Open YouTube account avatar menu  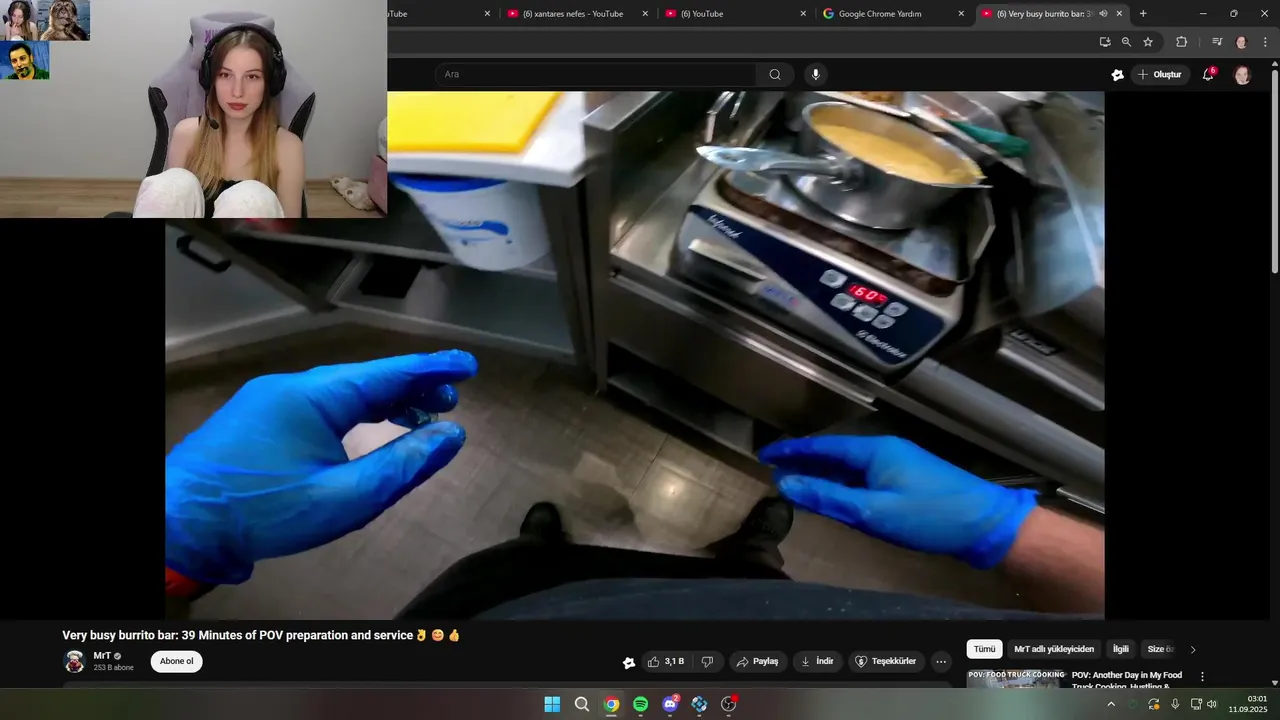tap(1242, 75)
